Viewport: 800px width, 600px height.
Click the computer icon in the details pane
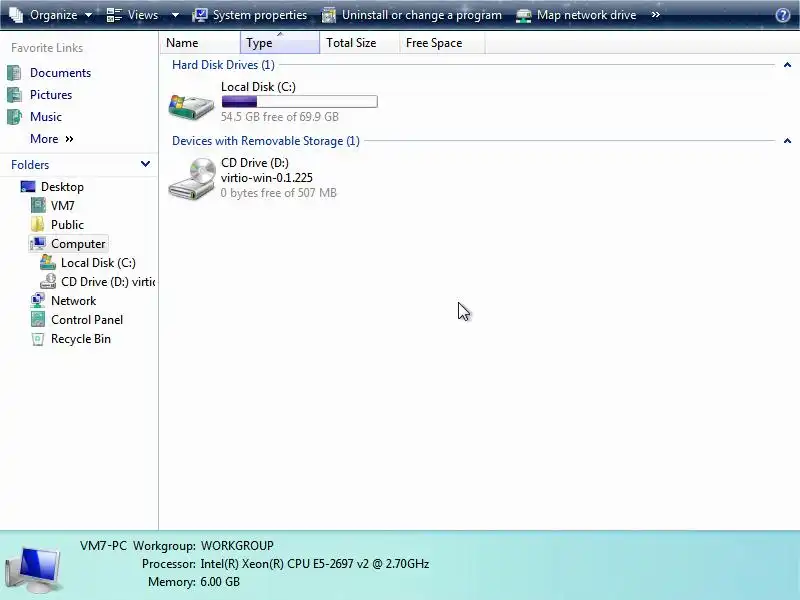click(x=33, y=570)
